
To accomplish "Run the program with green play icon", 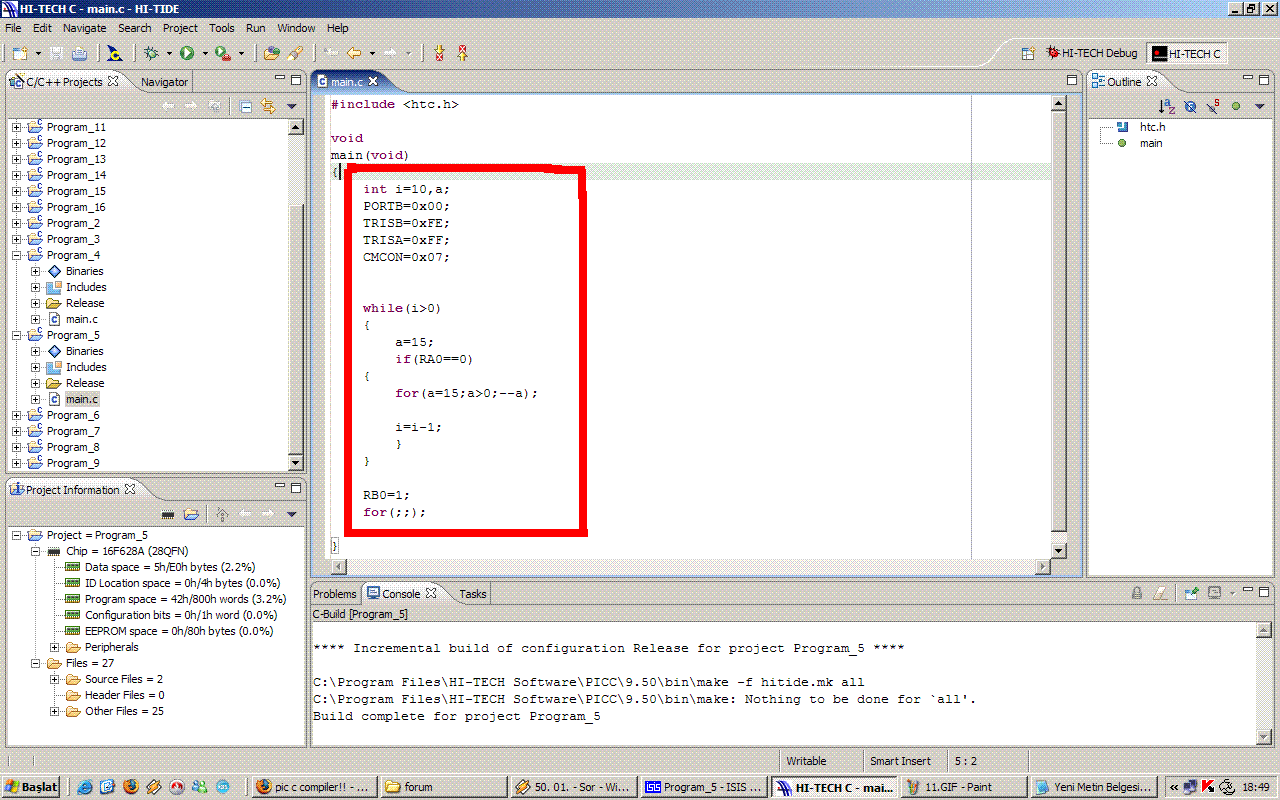I will click(187, 53).
